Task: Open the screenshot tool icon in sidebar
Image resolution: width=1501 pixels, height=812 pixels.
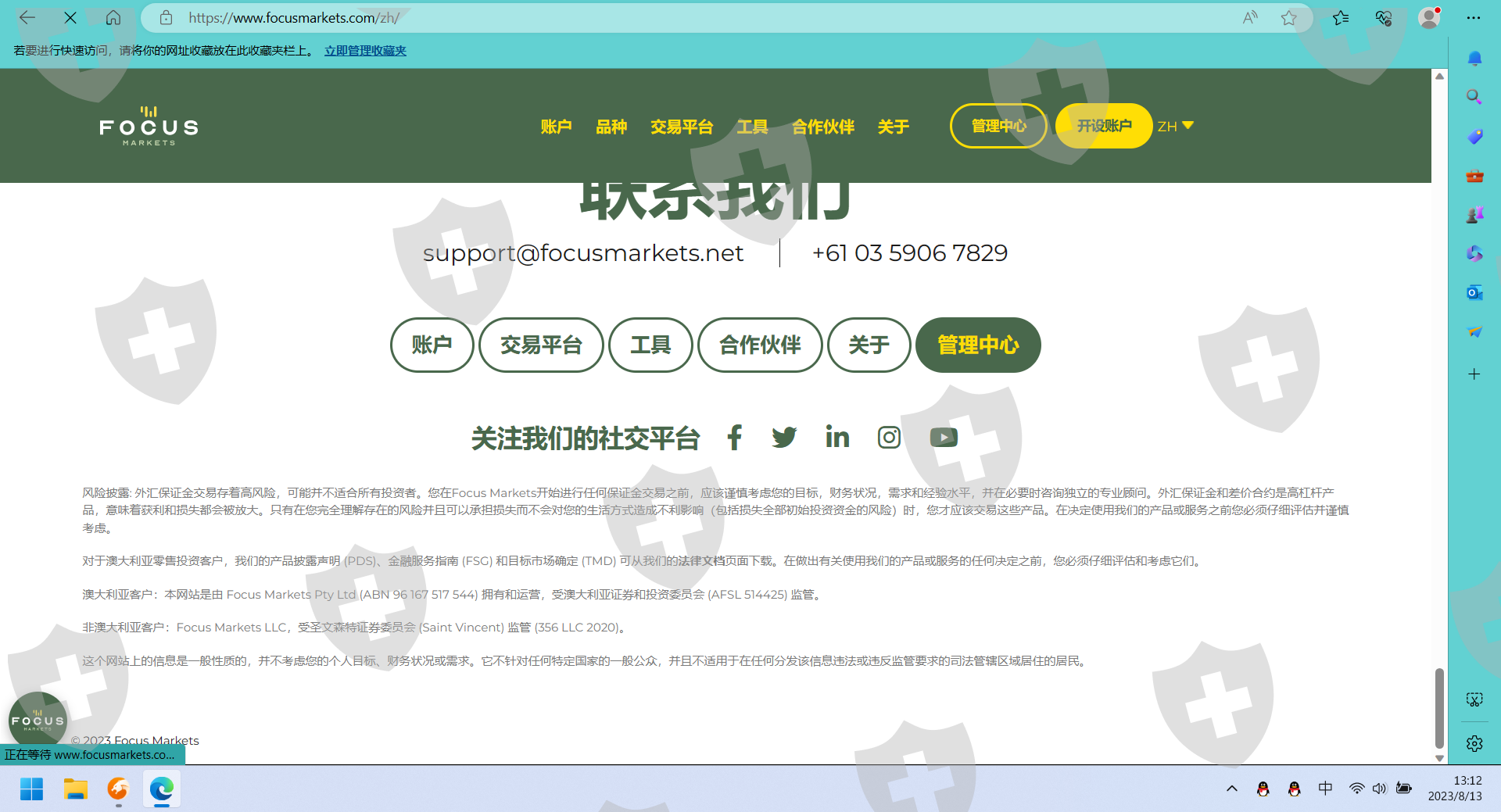Action: coord(1474,699)
